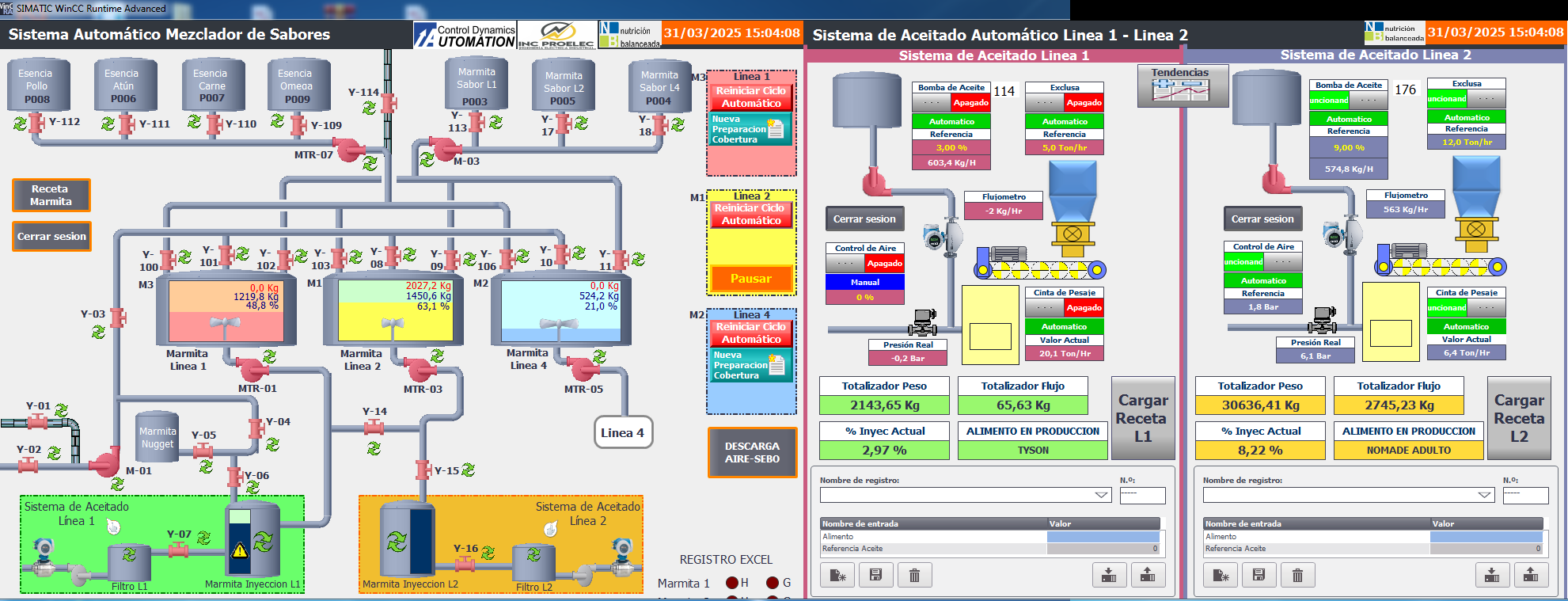Viewport: 1568px width, 601px height.
Task: Click valve Y-14 on the pipeline
Action: tap(374, 428)
